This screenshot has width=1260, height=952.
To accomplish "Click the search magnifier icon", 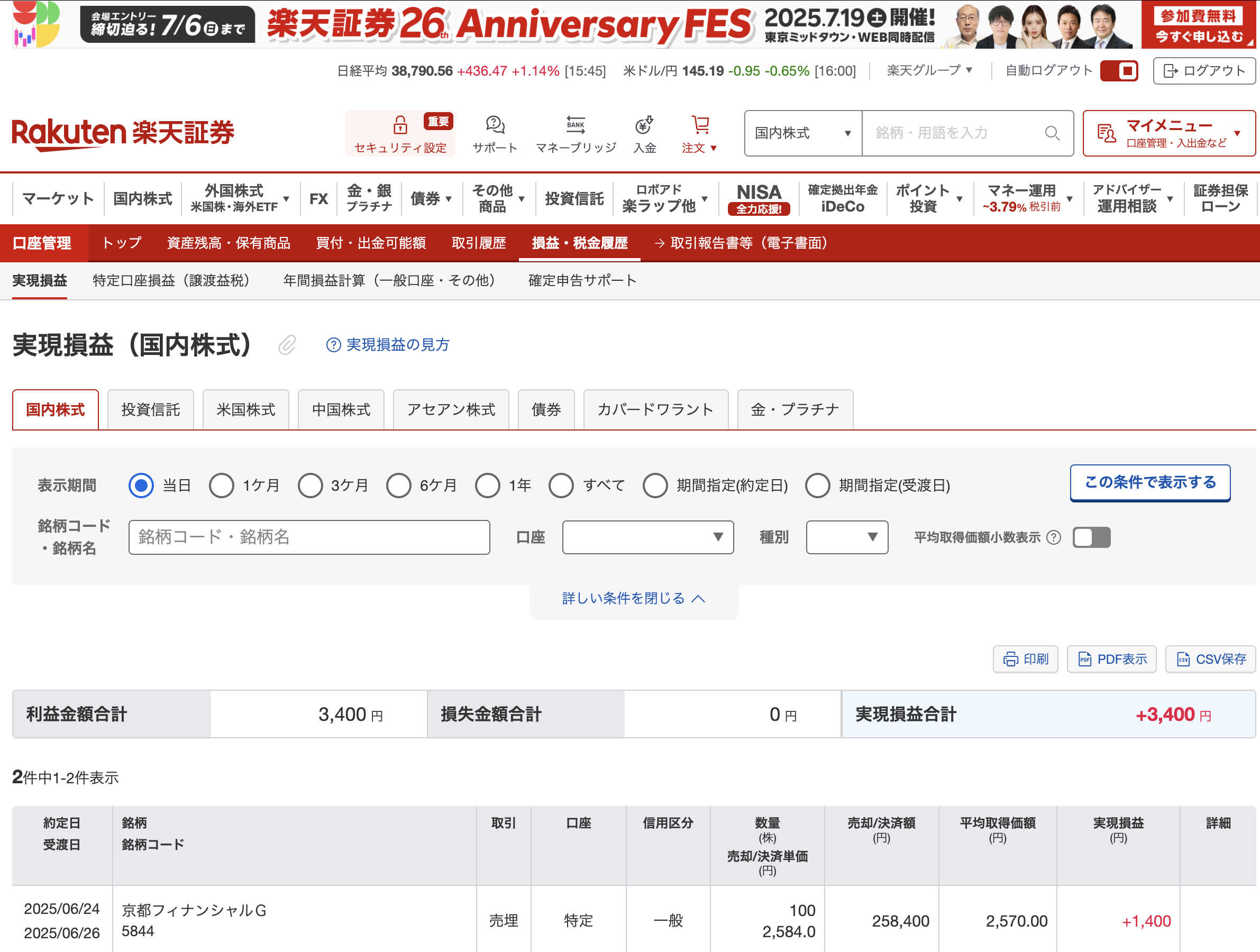I will (x=1052, y=133).
